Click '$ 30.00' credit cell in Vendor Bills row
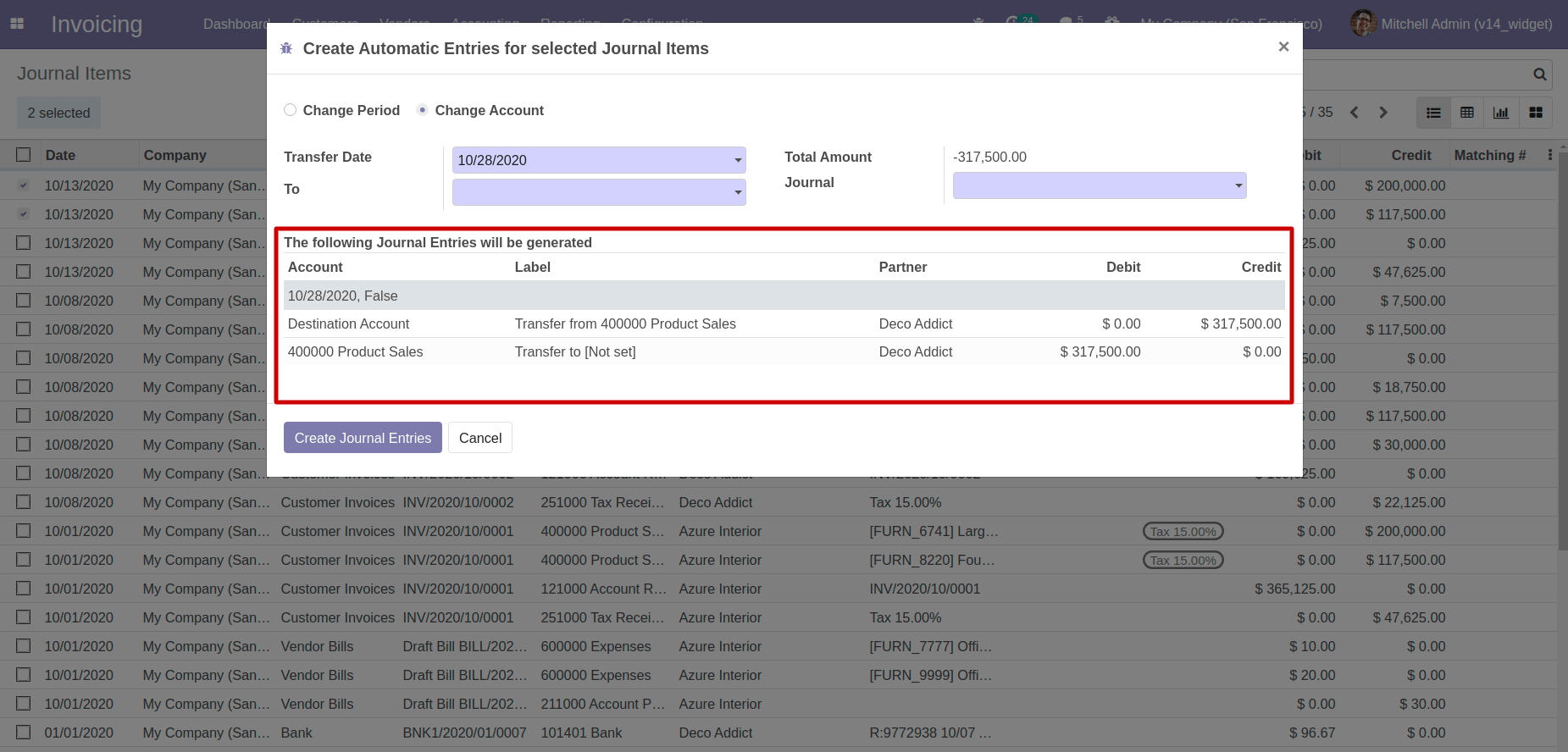 click(x=1422, y=704)
